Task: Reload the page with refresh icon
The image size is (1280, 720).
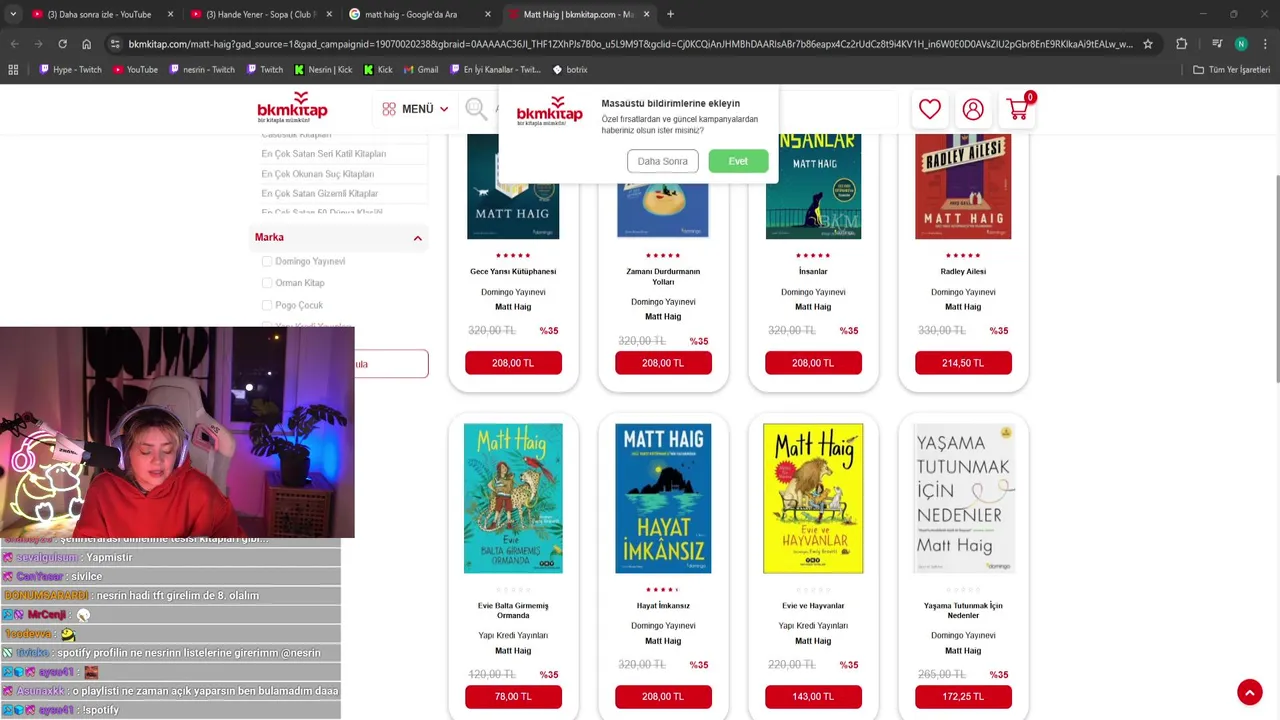Action: 62,44
